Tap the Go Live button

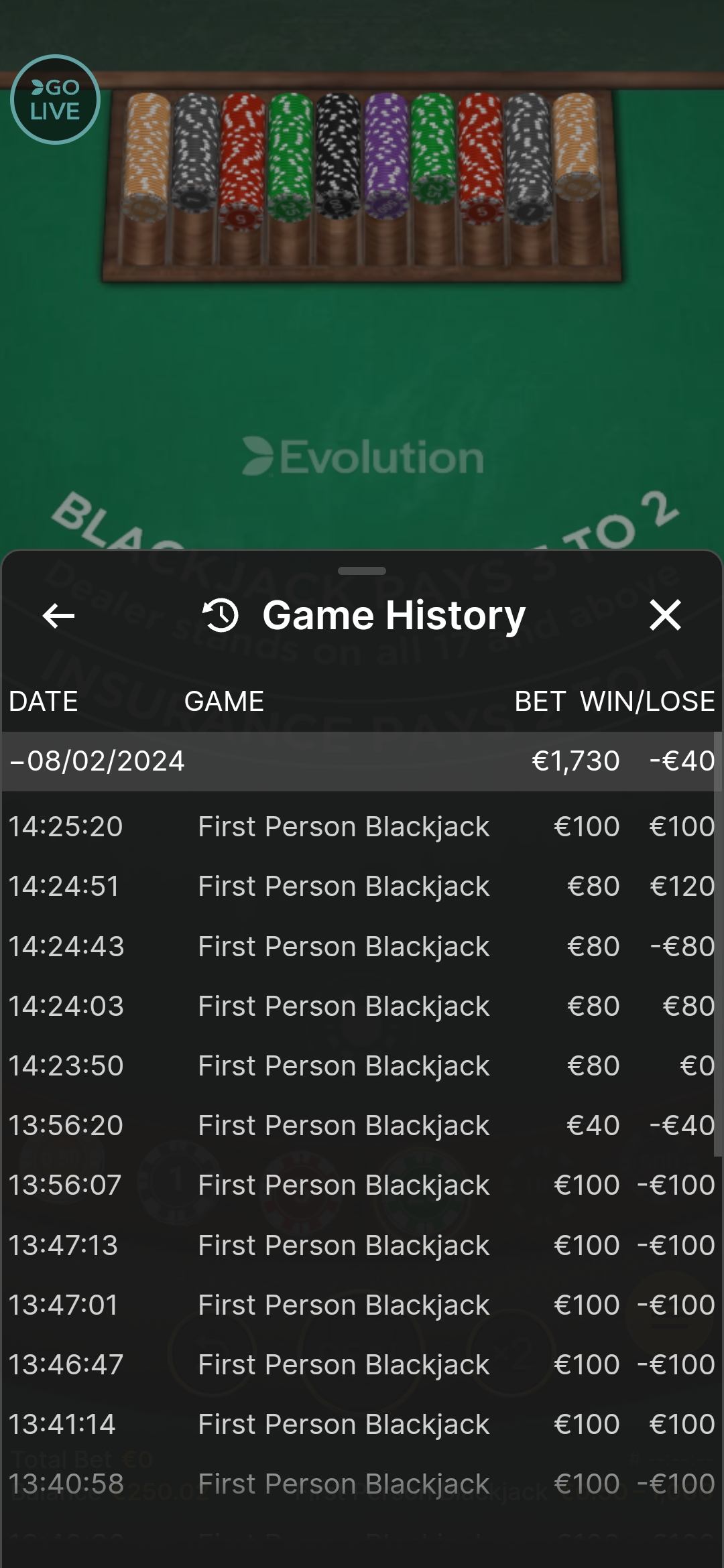click(x=55, y=100)
